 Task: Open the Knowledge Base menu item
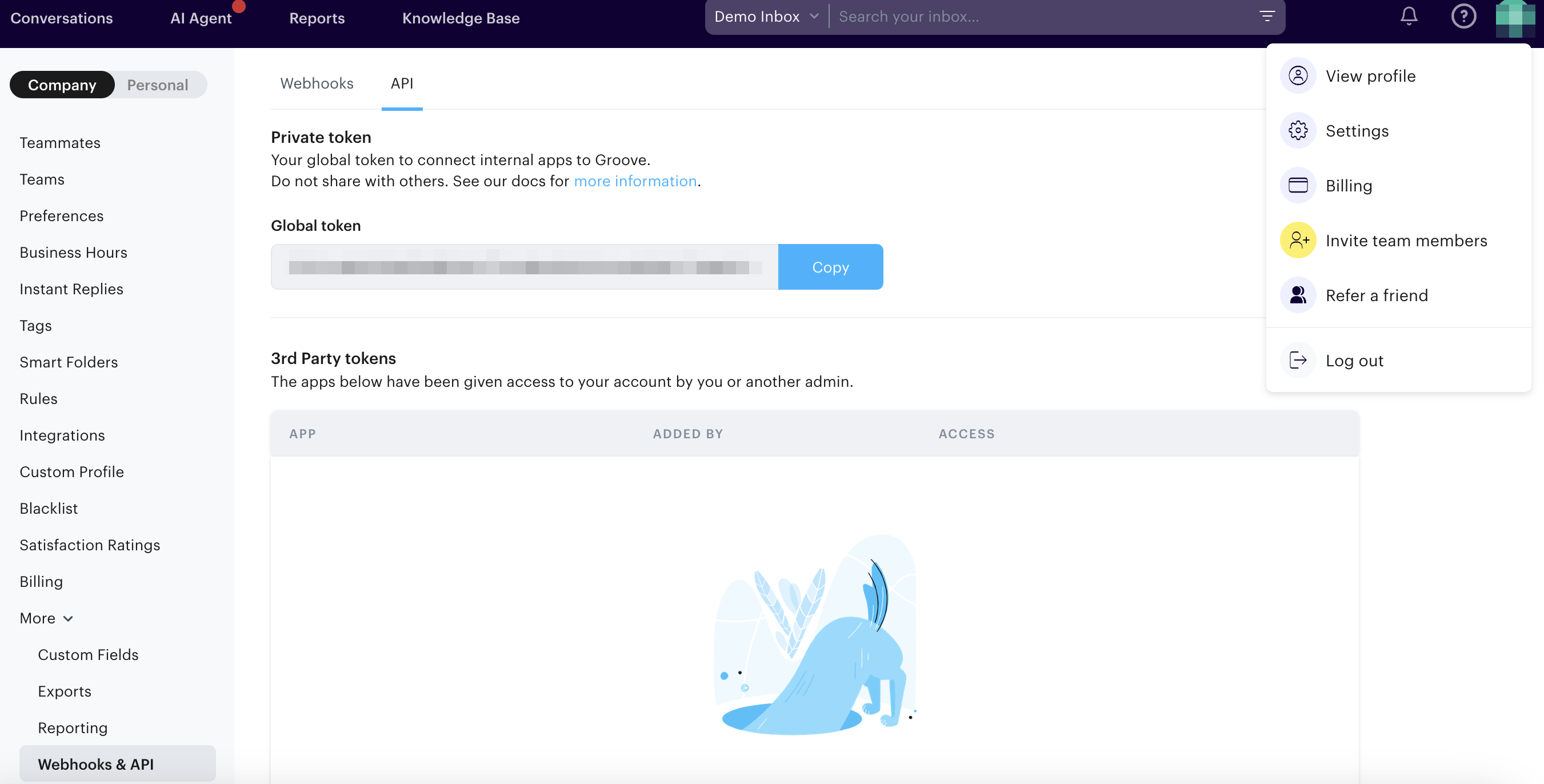461,18
